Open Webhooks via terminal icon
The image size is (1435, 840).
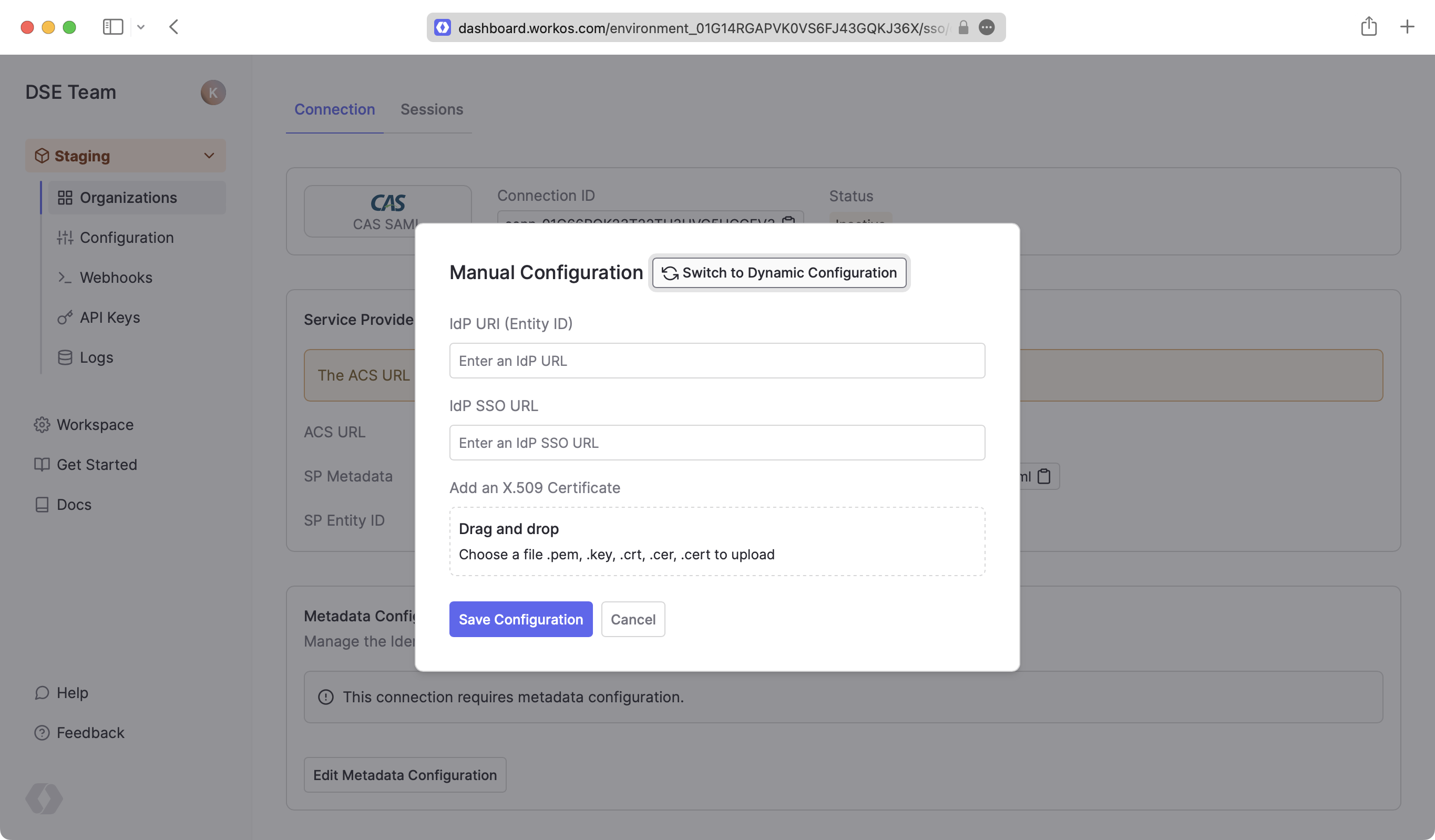[x=65, y=278]
